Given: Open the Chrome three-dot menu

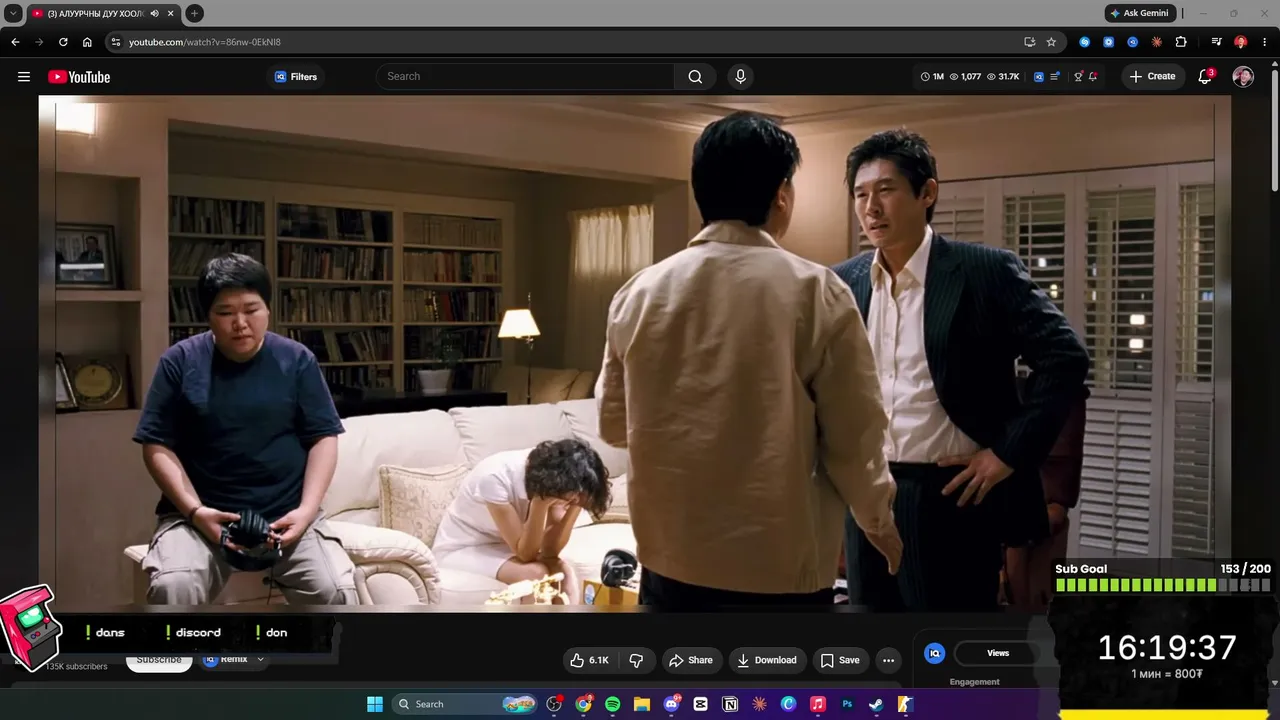Looking at the screenshot, I should coord(1264,42).
